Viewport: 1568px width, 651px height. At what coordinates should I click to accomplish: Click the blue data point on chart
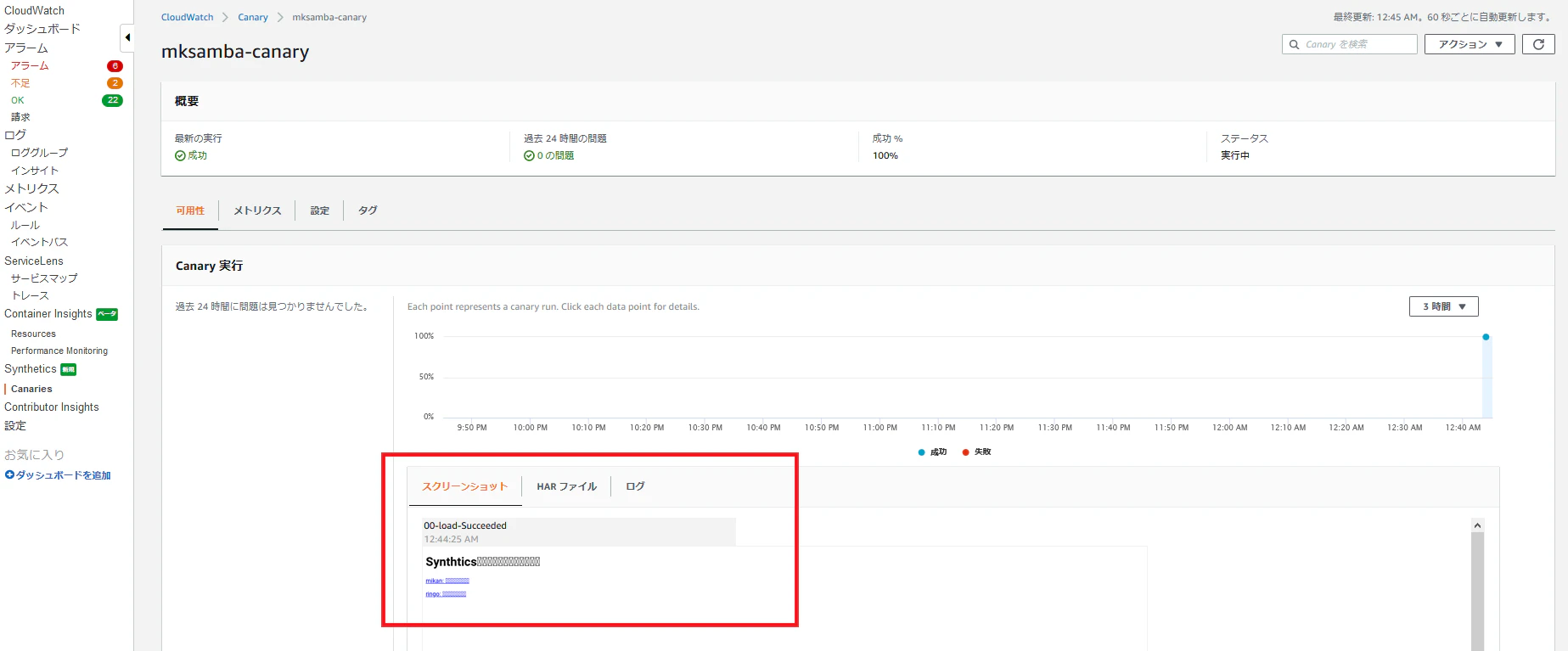(x=1486, y=337)
